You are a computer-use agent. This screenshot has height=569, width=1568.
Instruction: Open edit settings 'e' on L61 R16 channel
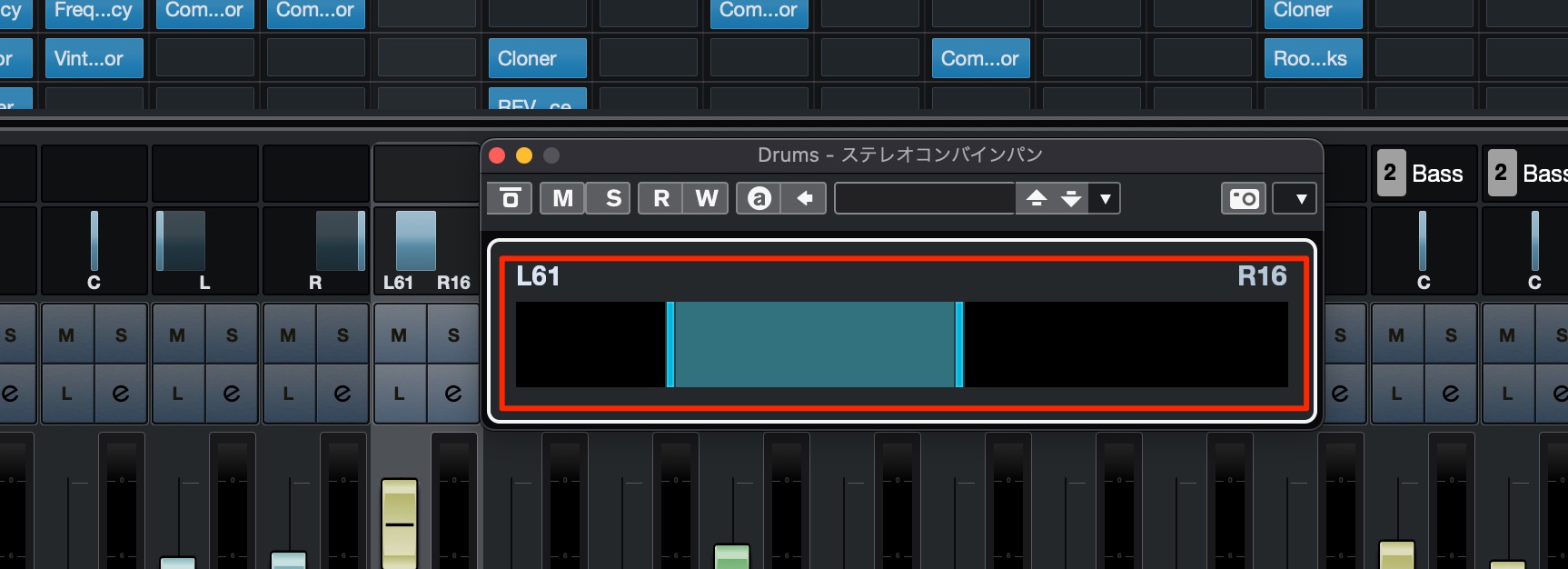tap(453, 394)
